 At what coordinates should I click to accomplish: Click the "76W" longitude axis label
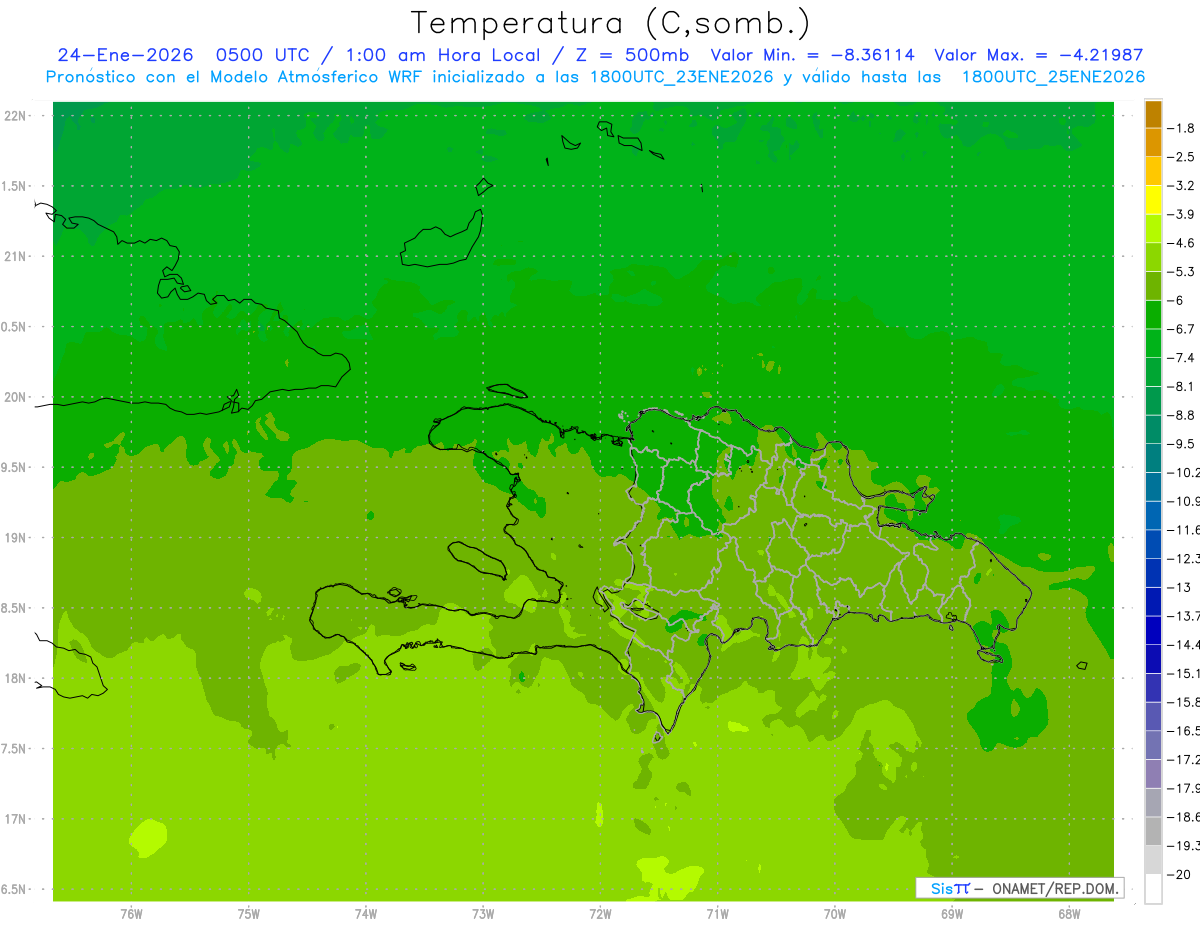pos(131,913)
